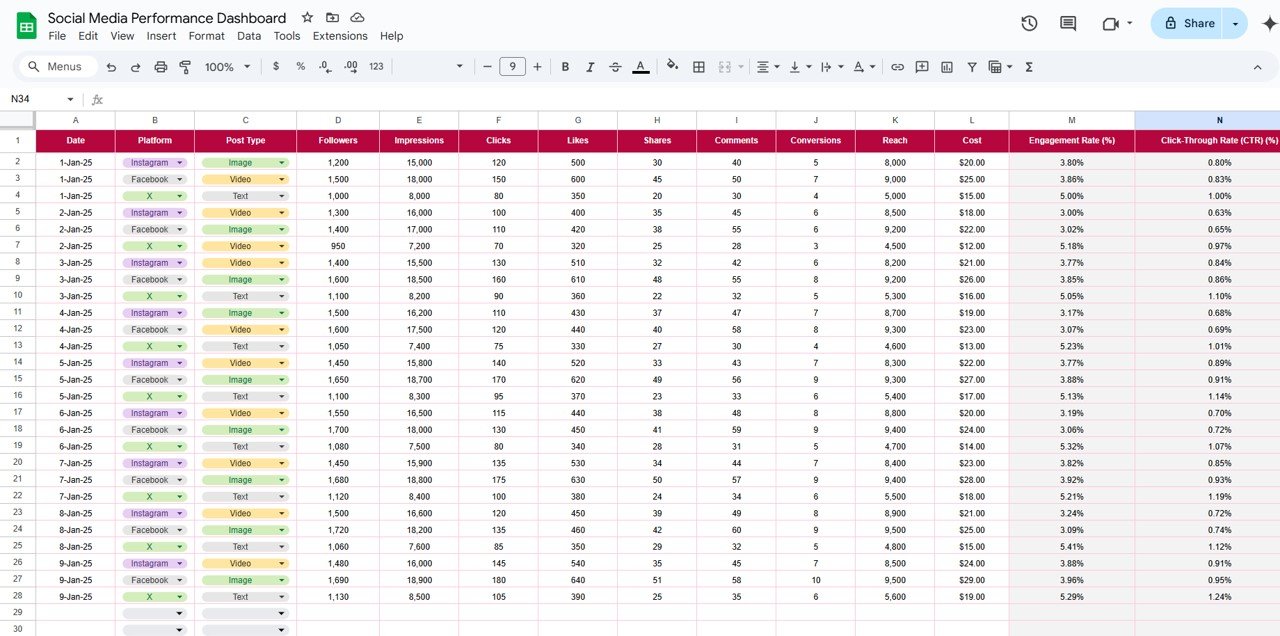The height and width of the screenshot is (636, 1280).
Task: Click the Meet video camera icon
Action: 1110,23
